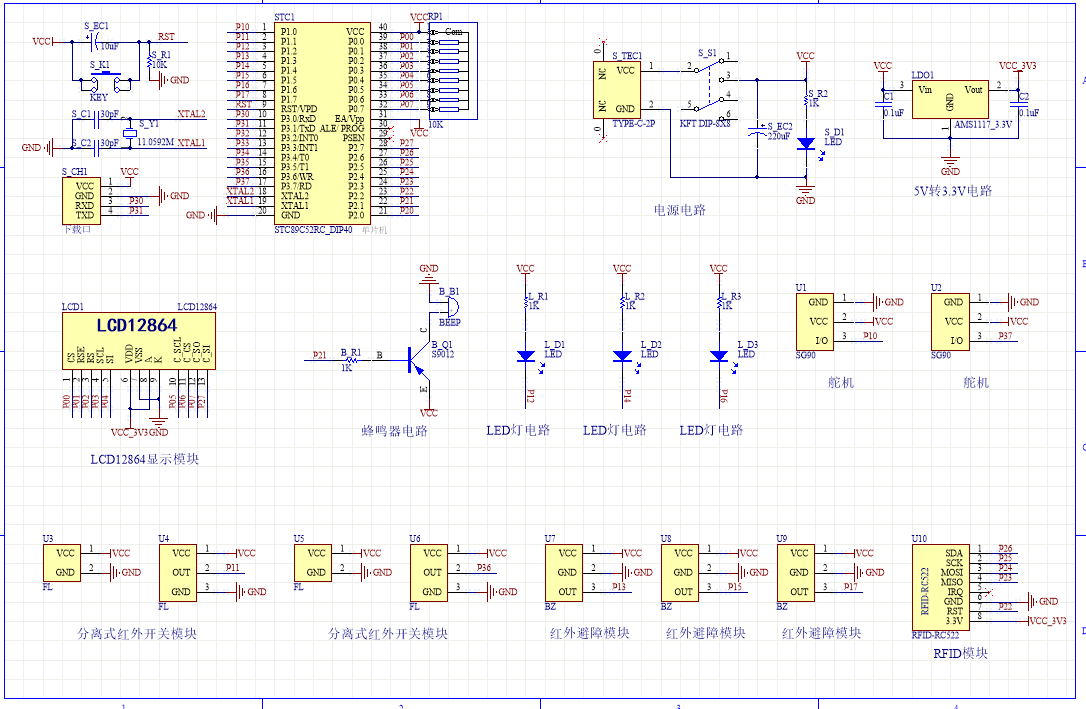
Task: Select the B_R1 1K base resistor
Action: (351, 356)
